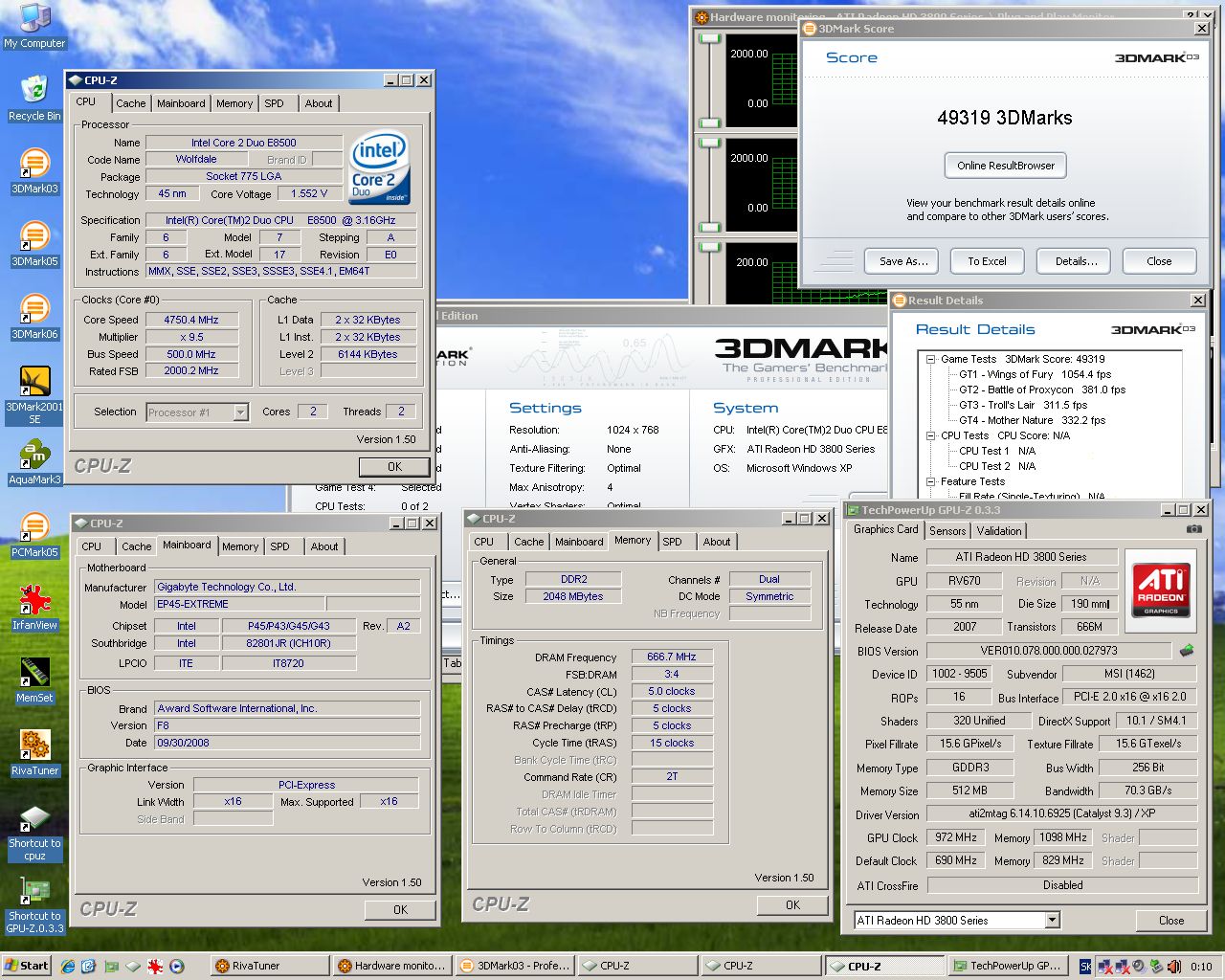This screenshot has width=1225, height=980.
Task: Click the Hardware monitoring title bar sun icon
Action: (x=702, y=16)
